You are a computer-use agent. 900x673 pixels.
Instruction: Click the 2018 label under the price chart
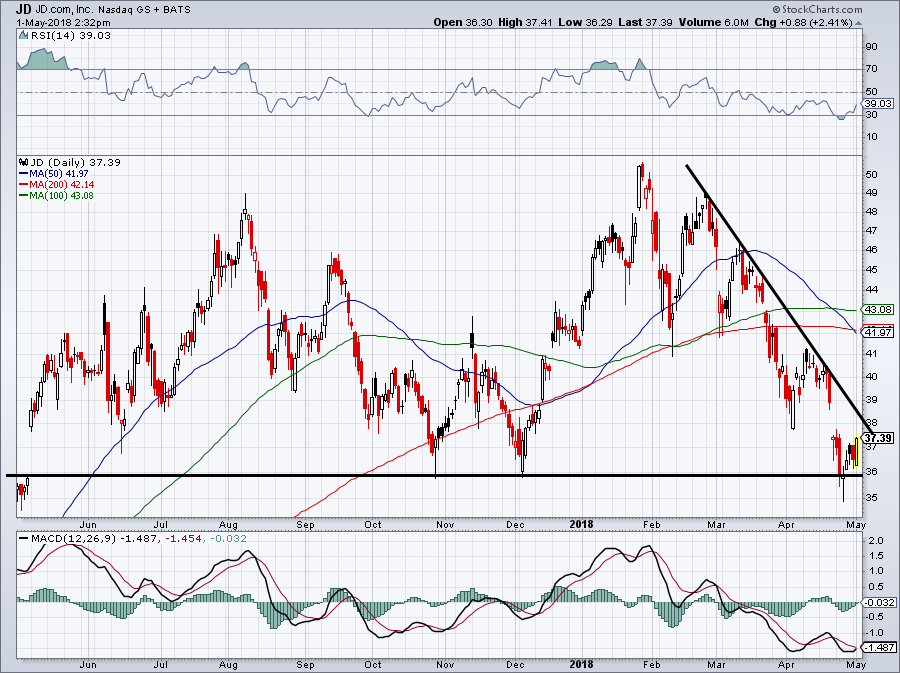click(x=581, y=524)
